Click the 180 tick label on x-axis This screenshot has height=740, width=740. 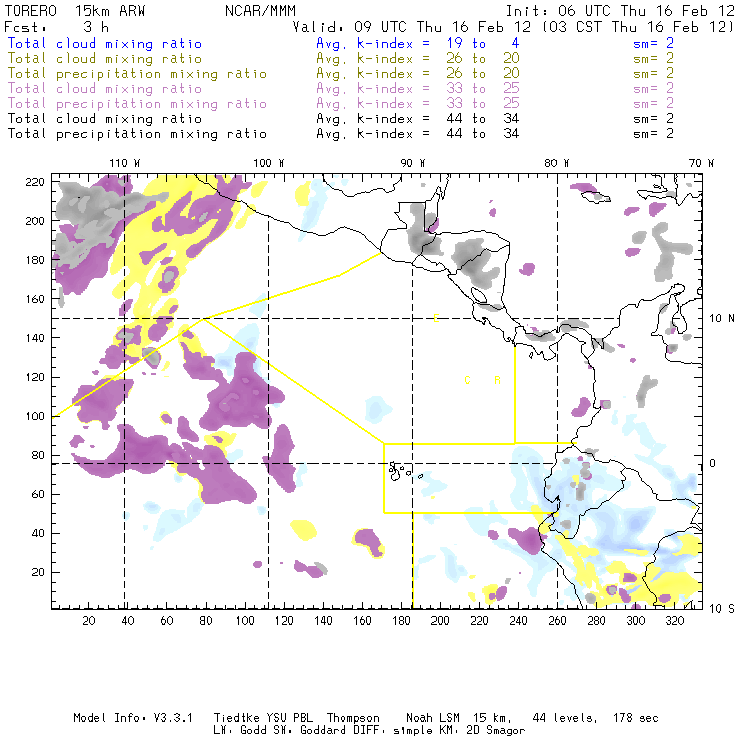point(404,621)
